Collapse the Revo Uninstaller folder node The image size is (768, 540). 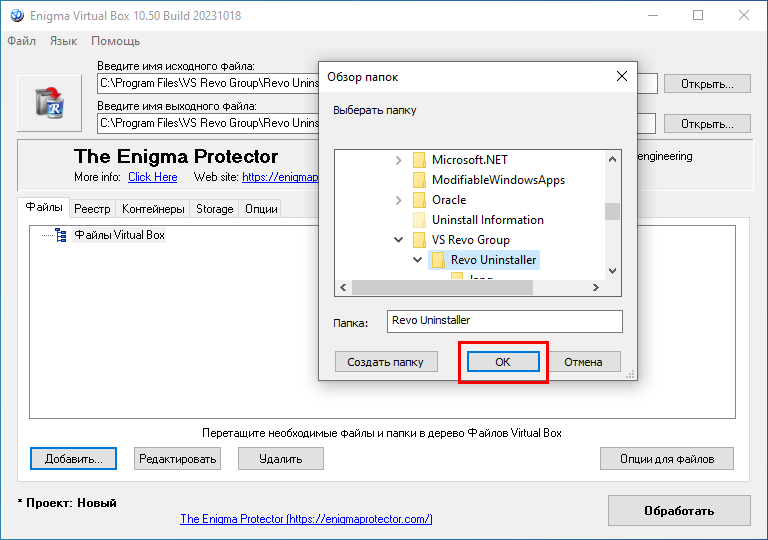417,260
